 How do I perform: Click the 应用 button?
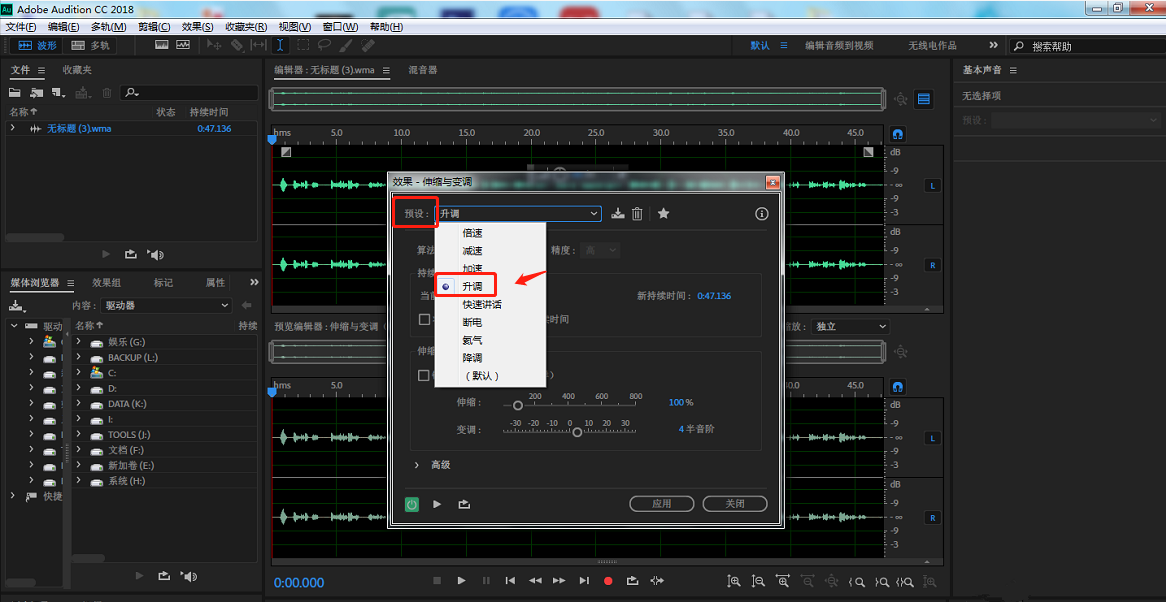pos(662,503)
